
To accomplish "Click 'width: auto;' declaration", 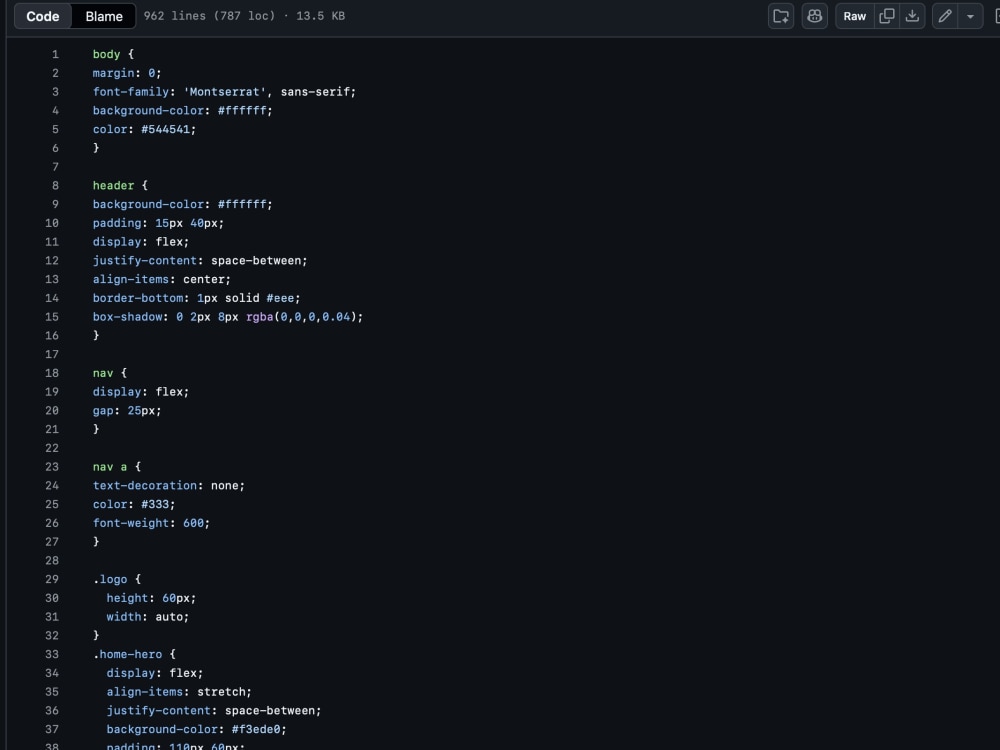I will pos(147,617).
